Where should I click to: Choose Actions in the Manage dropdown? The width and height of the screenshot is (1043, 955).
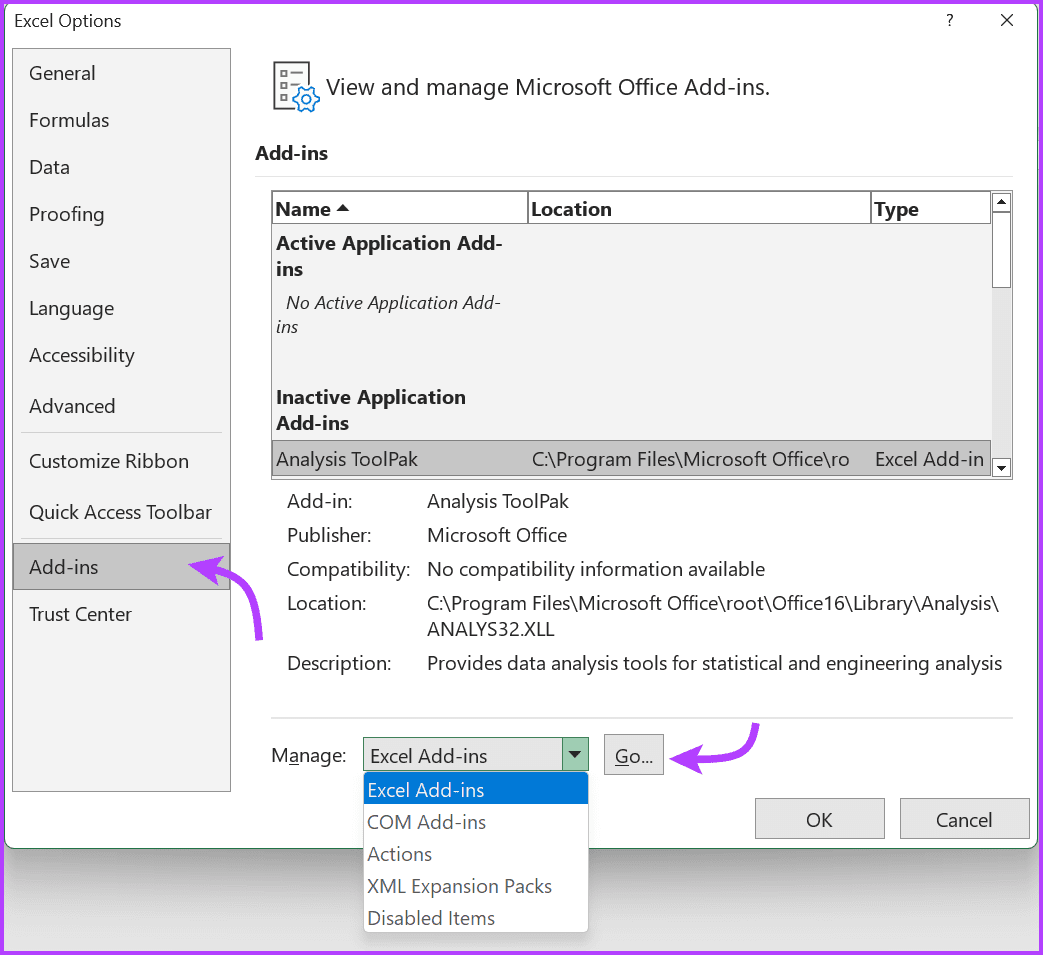point(399,854)
